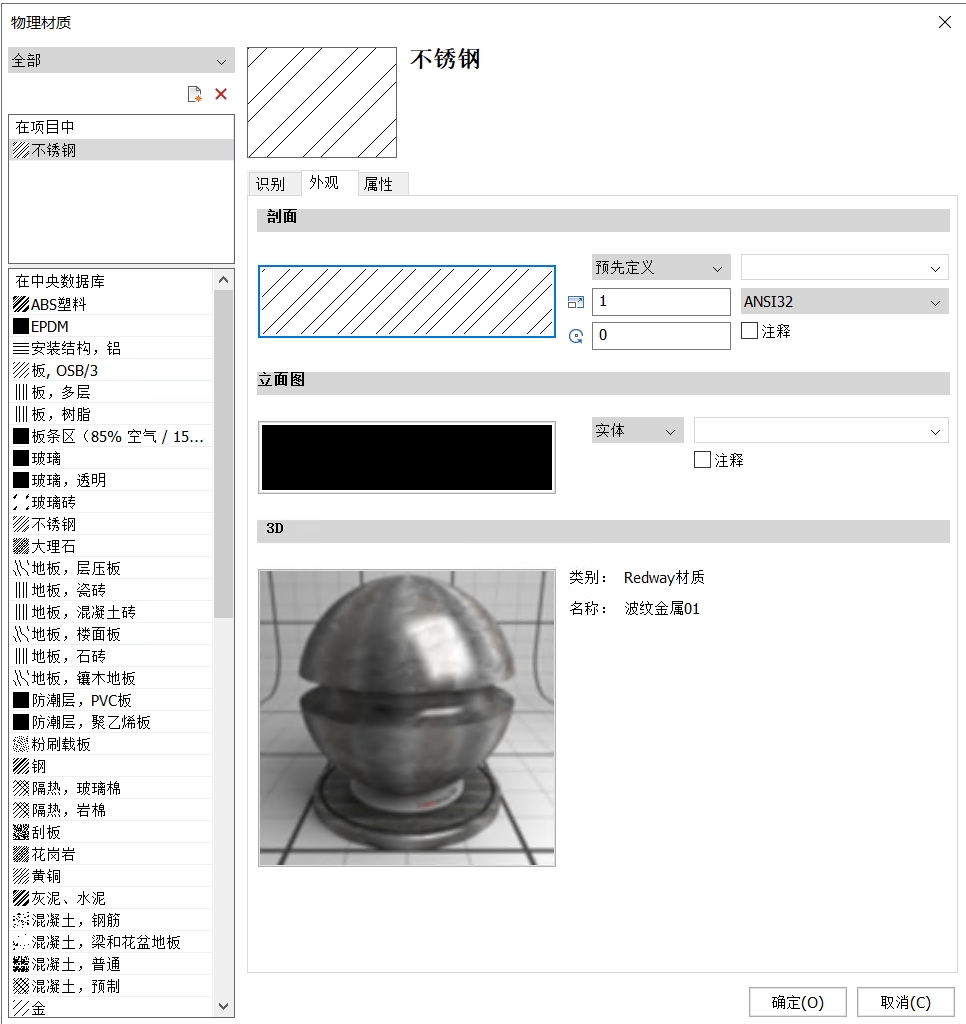Select 不锈钢 in the central database list
Viewport: 966px width, 1024px height.
tap(112, 524)
